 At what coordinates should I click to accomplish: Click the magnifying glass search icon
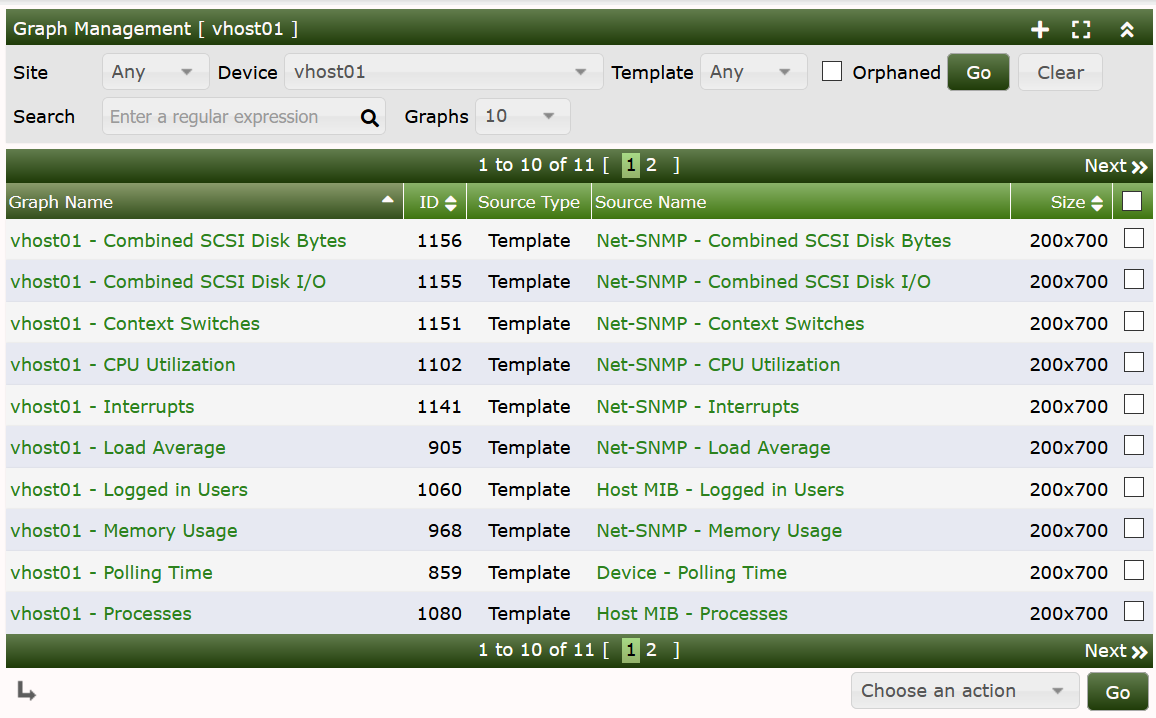pyautogui.click(x=370, y=116)
